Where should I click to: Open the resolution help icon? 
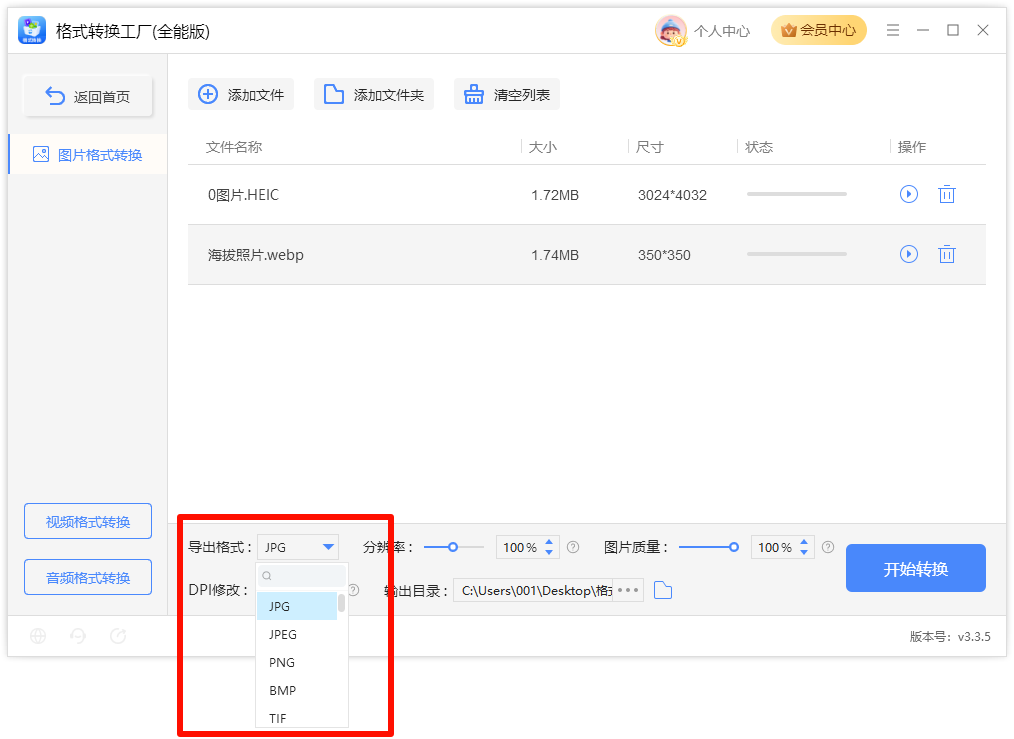tap(573, 547)
